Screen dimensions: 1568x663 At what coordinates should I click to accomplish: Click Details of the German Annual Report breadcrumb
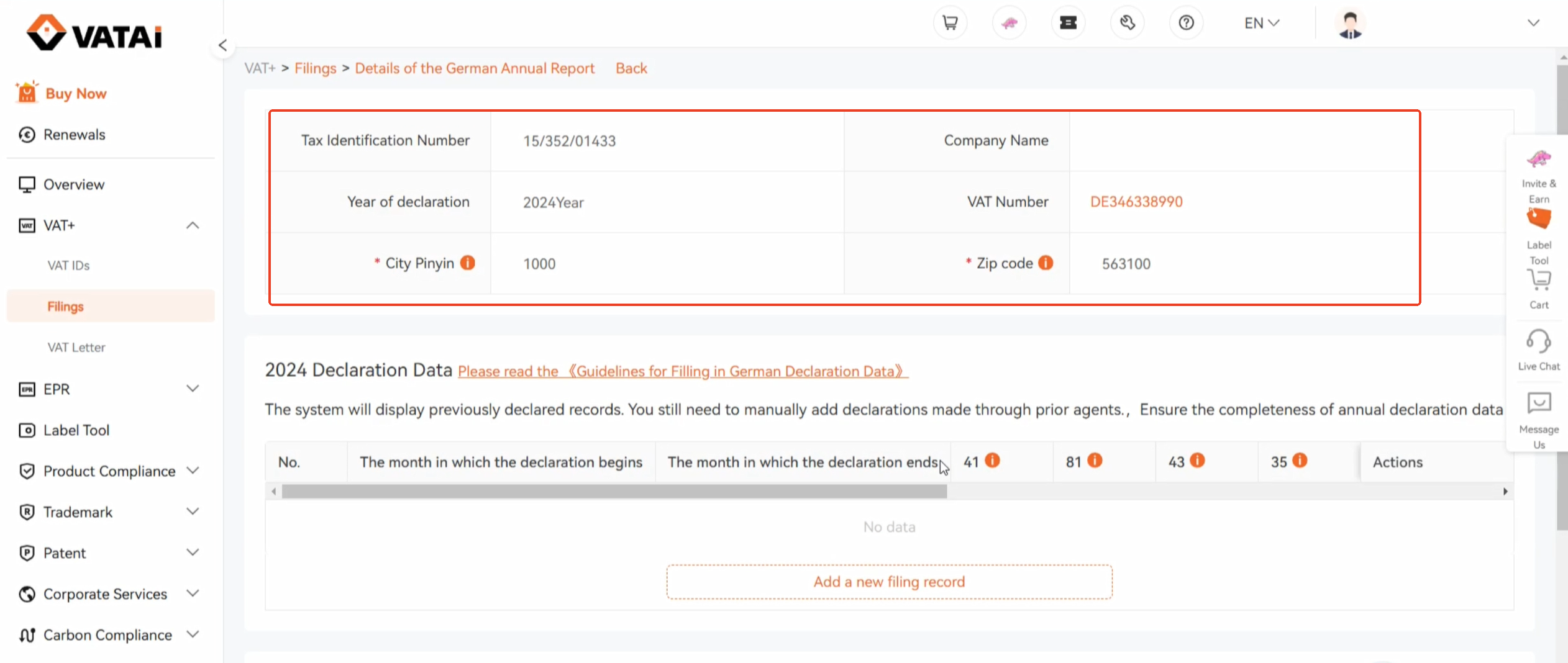click(x=475, y=68)
